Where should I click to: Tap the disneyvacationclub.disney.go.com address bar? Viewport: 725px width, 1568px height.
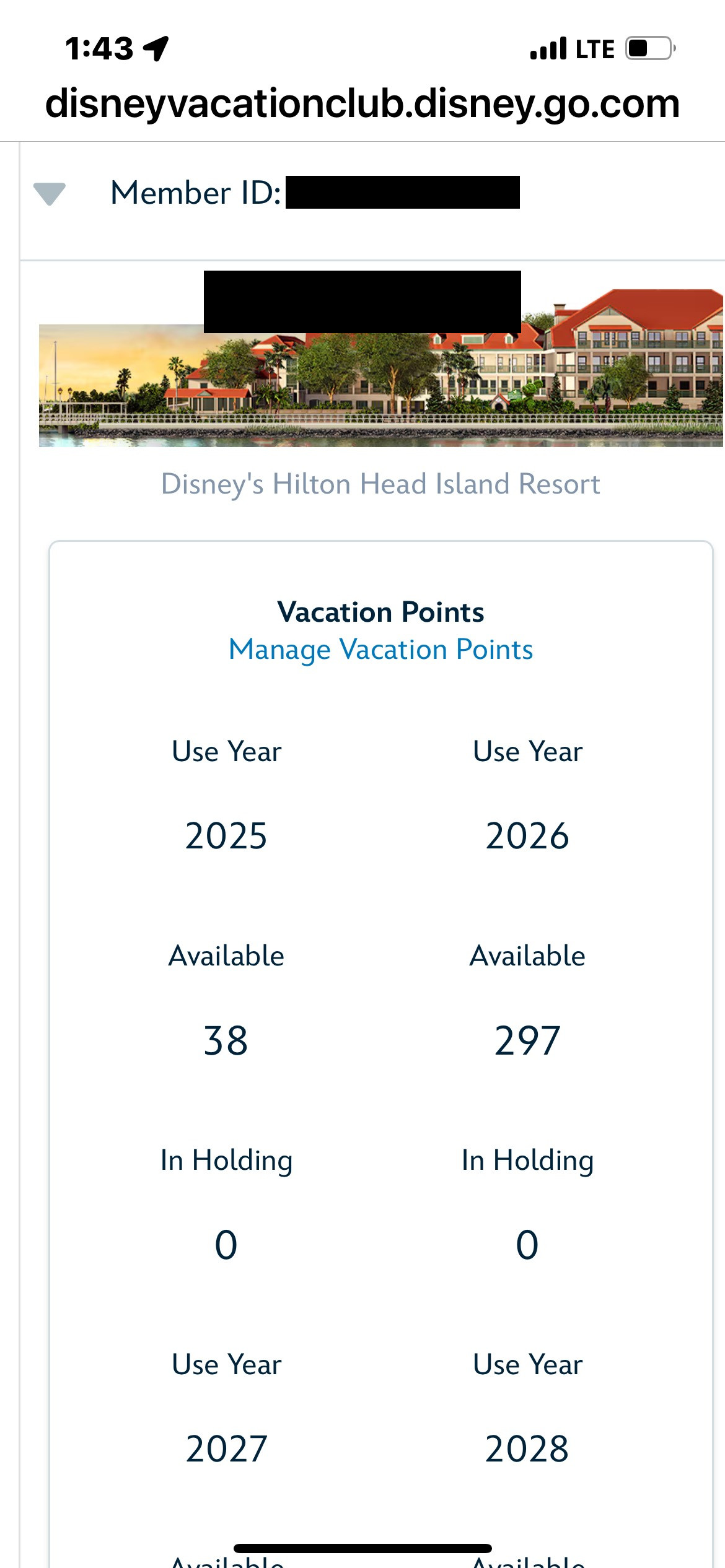[x=362, y=103]
